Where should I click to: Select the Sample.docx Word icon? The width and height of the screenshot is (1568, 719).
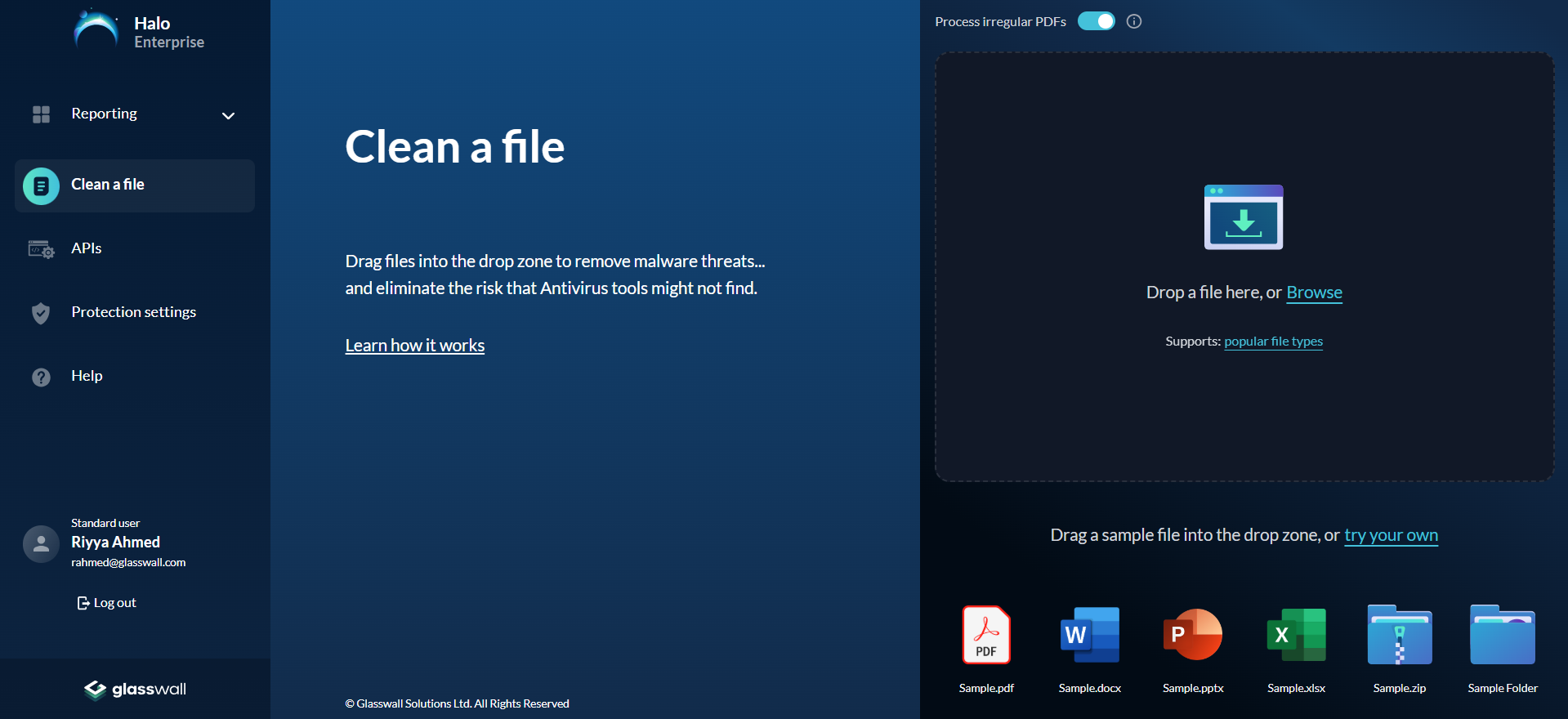[x=1089, y=635]
